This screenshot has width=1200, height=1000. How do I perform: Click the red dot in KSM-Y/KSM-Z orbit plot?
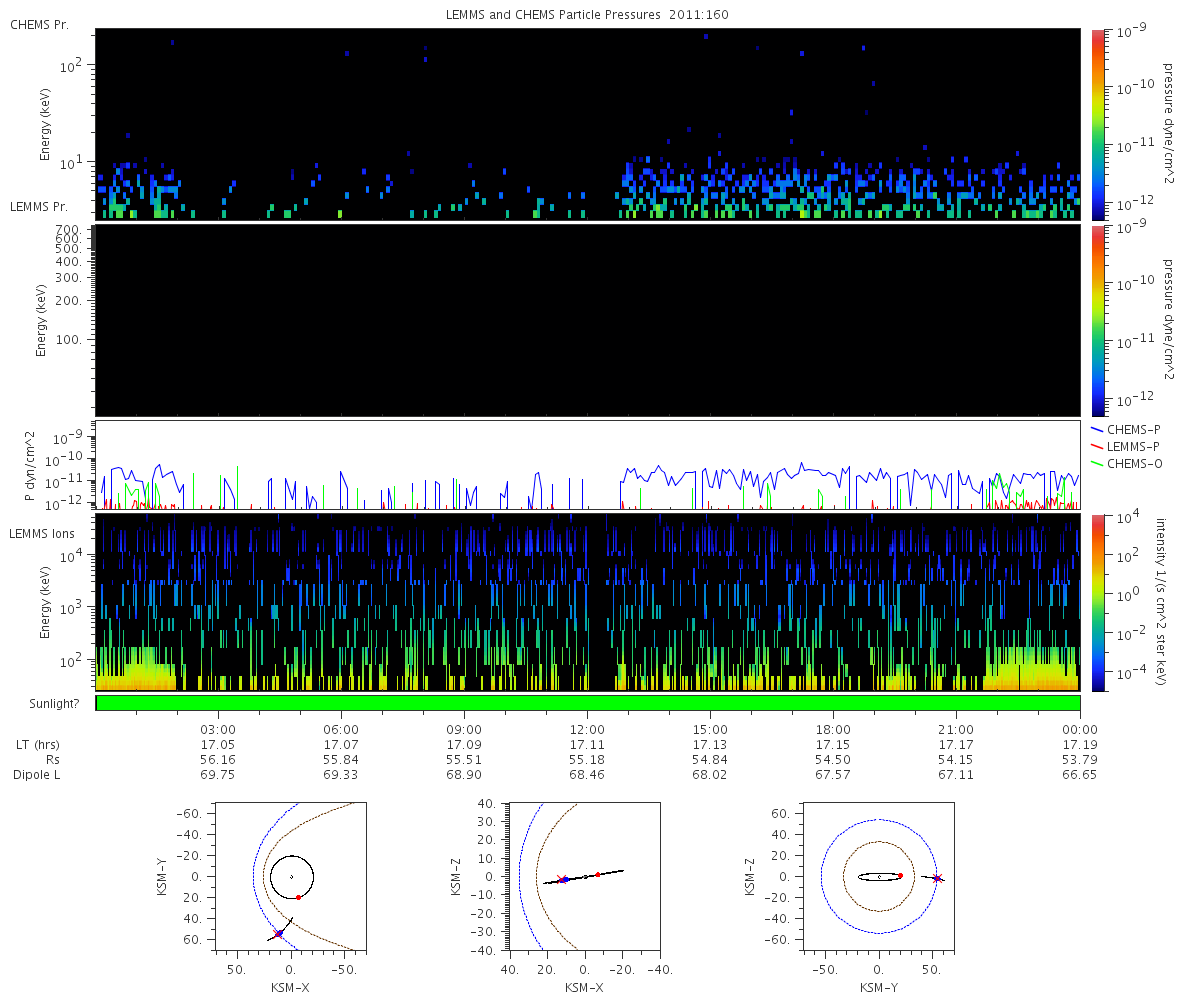900,876
